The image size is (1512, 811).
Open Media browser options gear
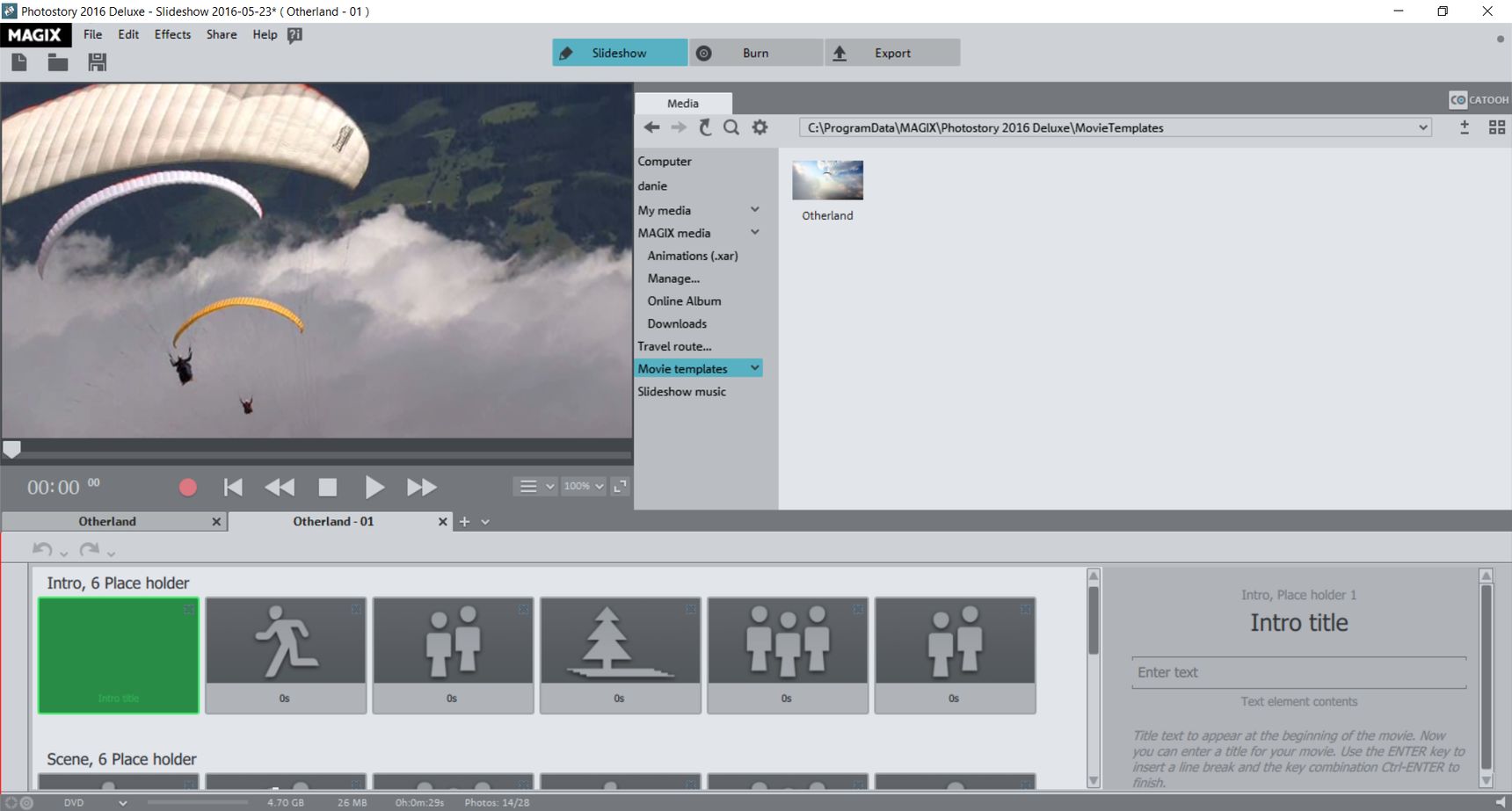pos(760,127)
